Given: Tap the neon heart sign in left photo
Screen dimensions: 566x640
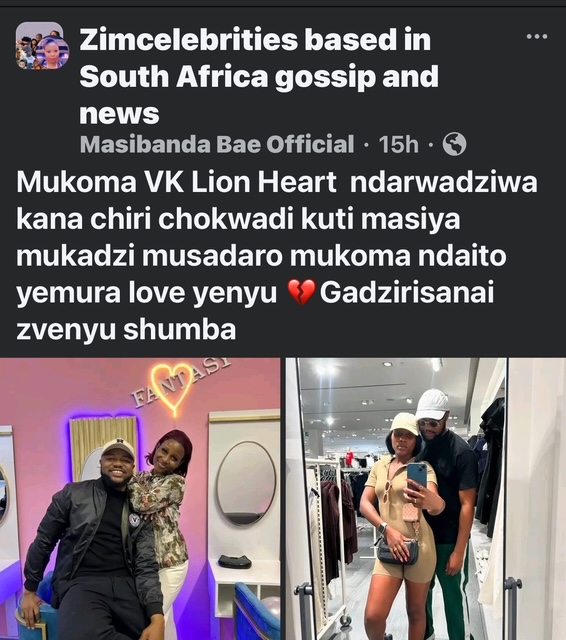Looking at the screenshot, I should coord(172,388).
